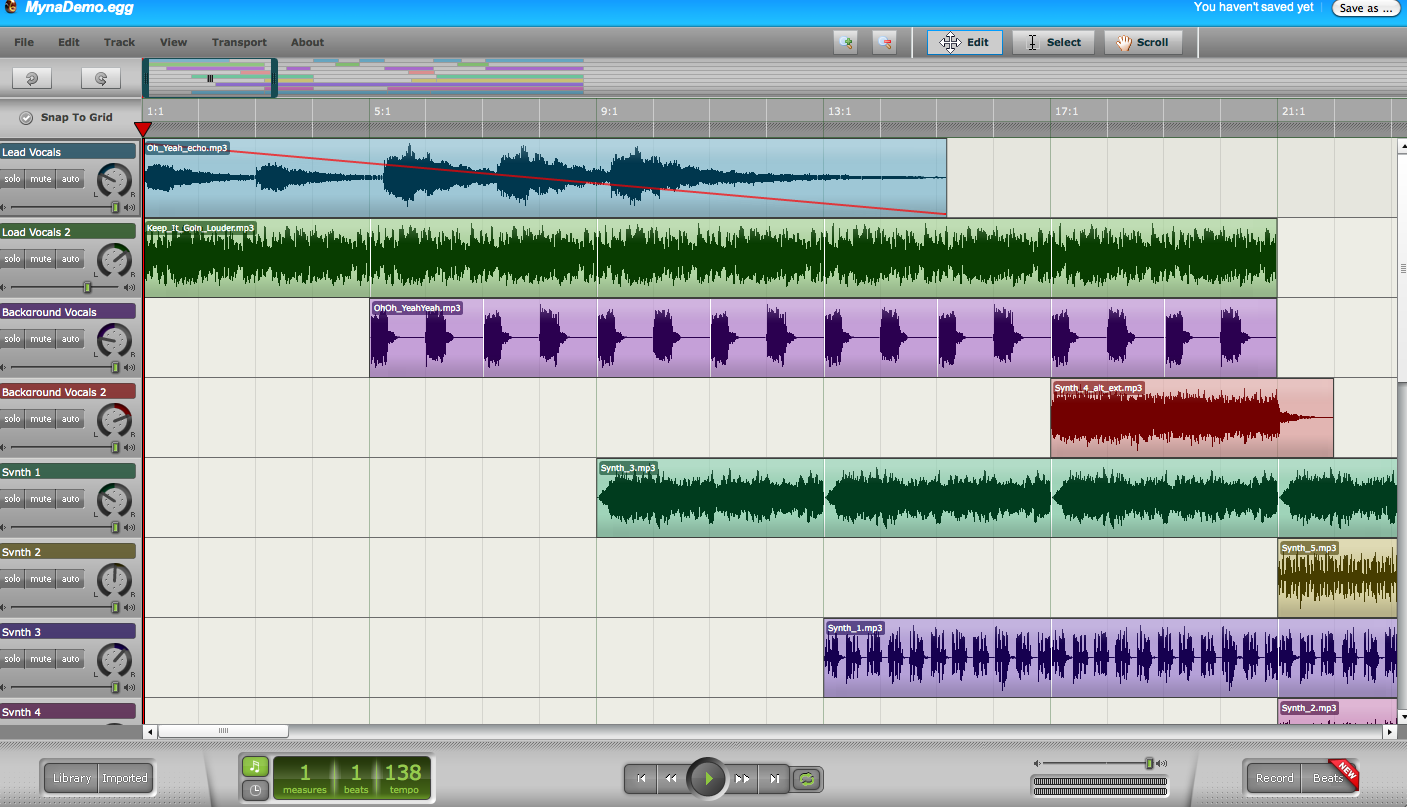Skip to the end of the song
This screenshot has height=807, width=1407.
coord(774,778)
